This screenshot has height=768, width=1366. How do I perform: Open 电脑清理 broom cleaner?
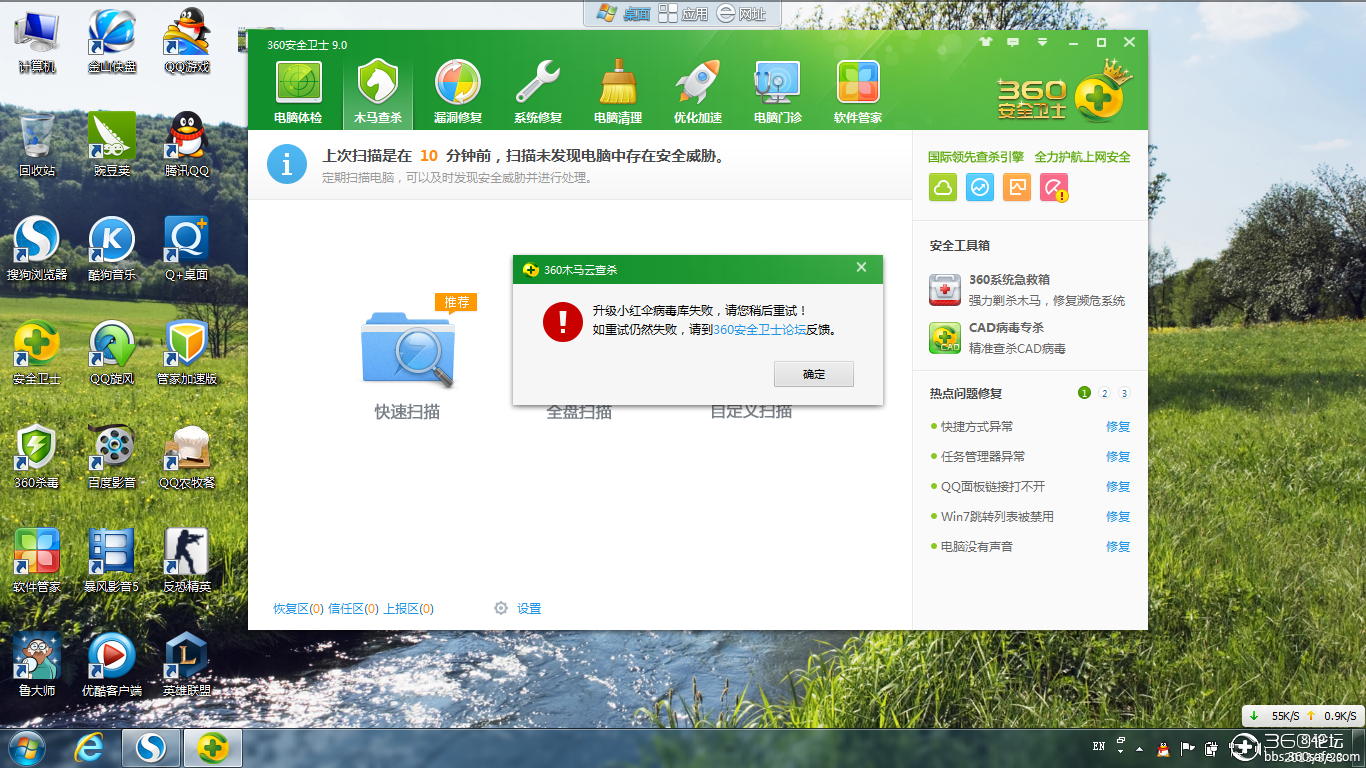click(x=618, y=93)
